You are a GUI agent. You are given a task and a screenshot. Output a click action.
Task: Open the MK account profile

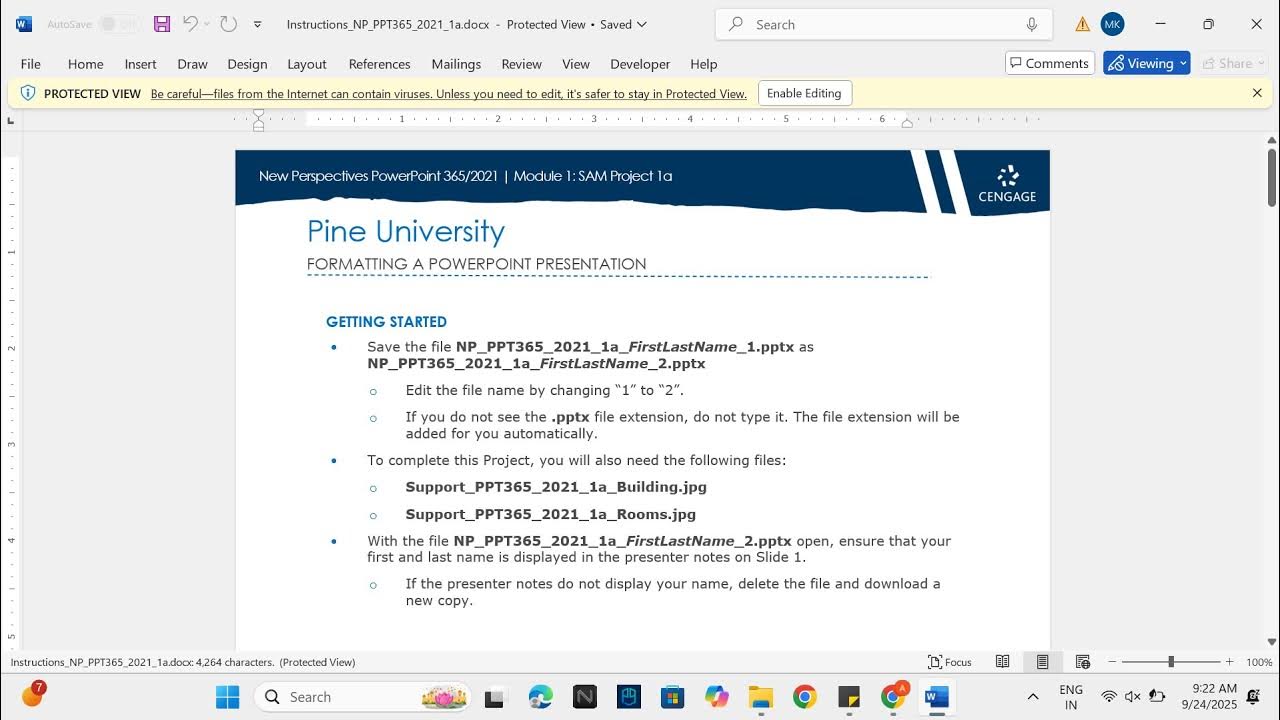point(1112,24)
